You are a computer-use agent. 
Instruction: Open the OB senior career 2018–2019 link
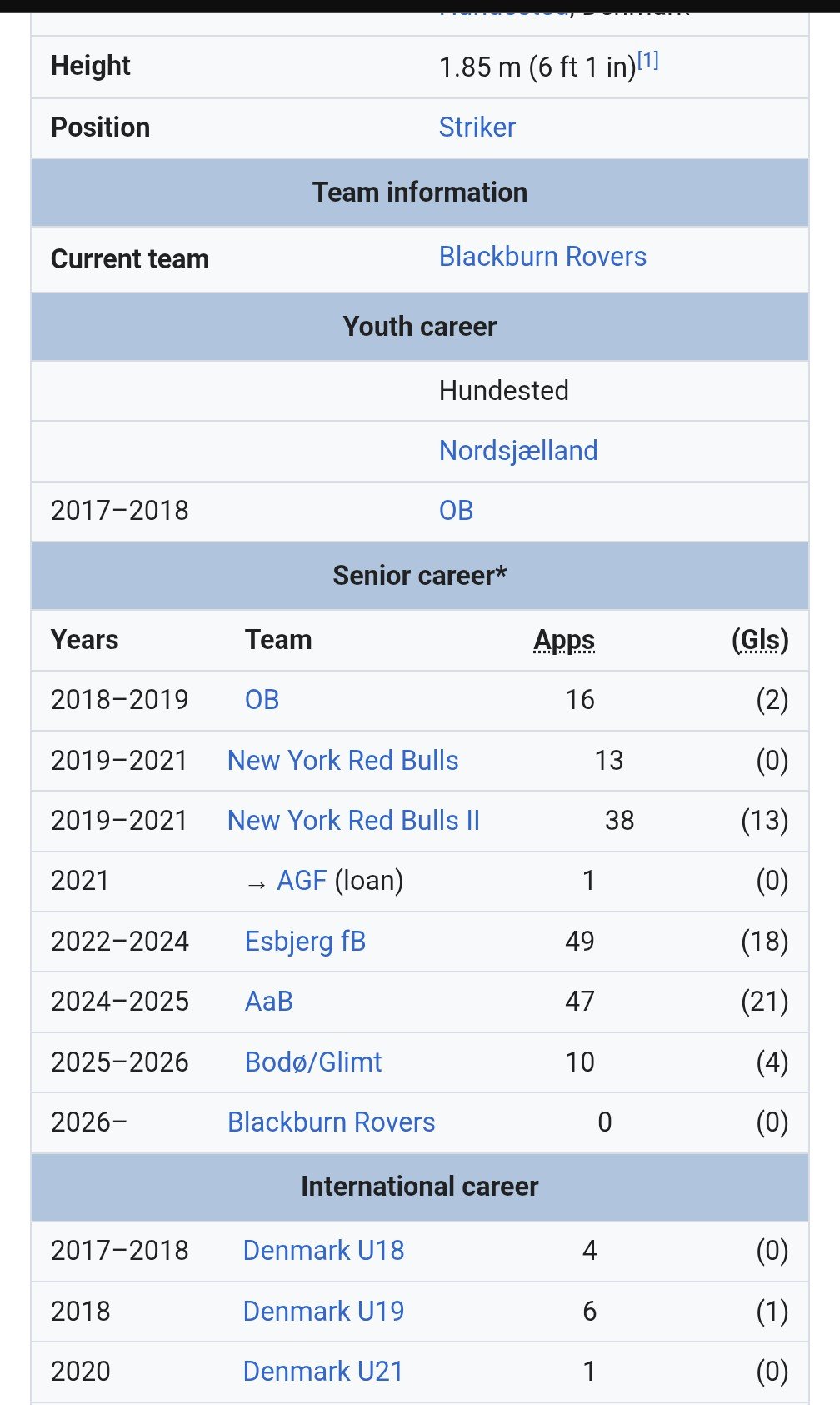tap(262, 700)
